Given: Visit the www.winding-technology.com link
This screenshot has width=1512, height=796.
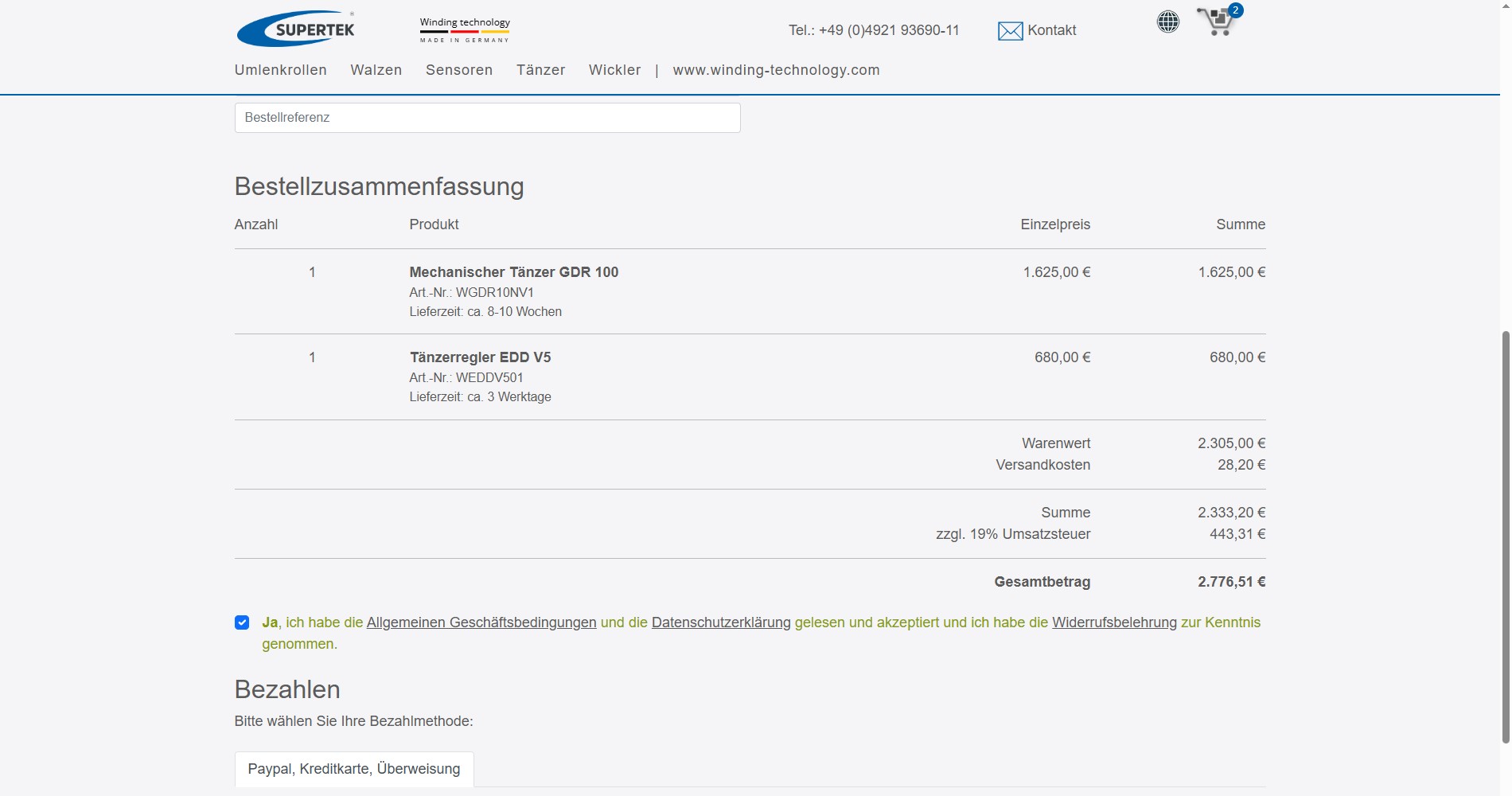Looking at the screenshot, I should pyautogui.click(x=776, y=70).
